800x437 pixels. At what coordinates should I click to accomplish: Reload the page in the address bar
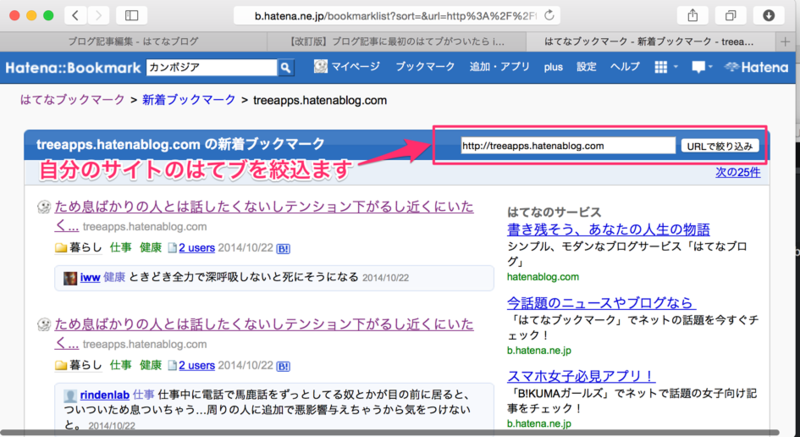[549, 15]
